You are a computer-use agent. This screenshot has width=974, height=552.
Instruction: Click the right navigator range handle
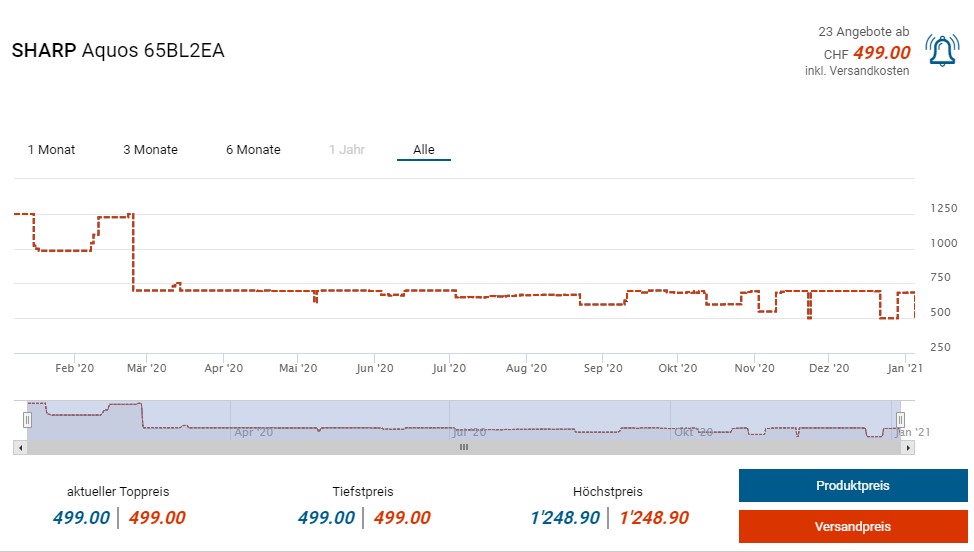click(900, 420)
